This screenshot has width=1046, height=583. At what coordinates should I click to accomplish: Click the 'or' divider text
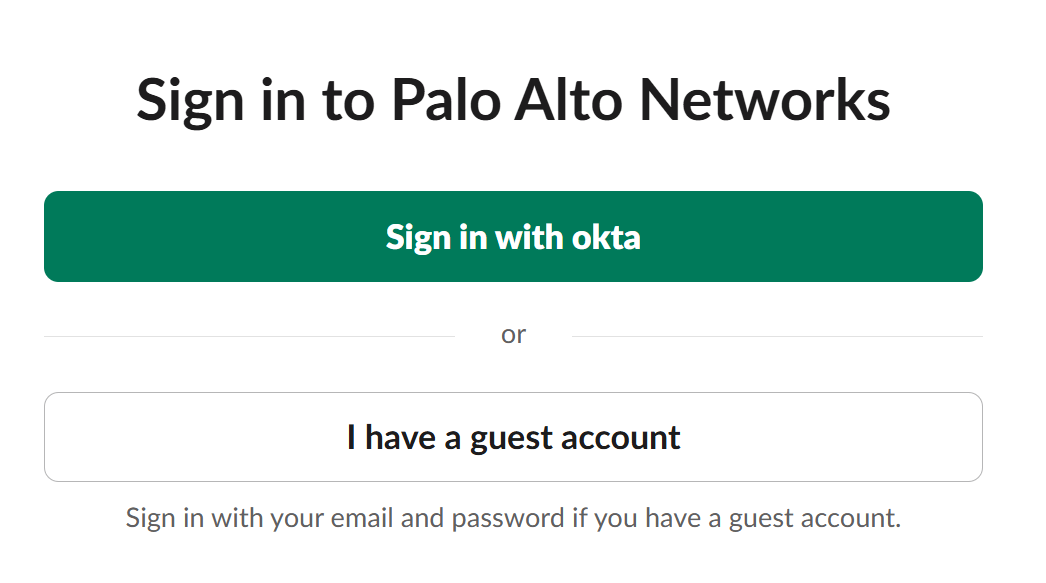pos(514,334)
